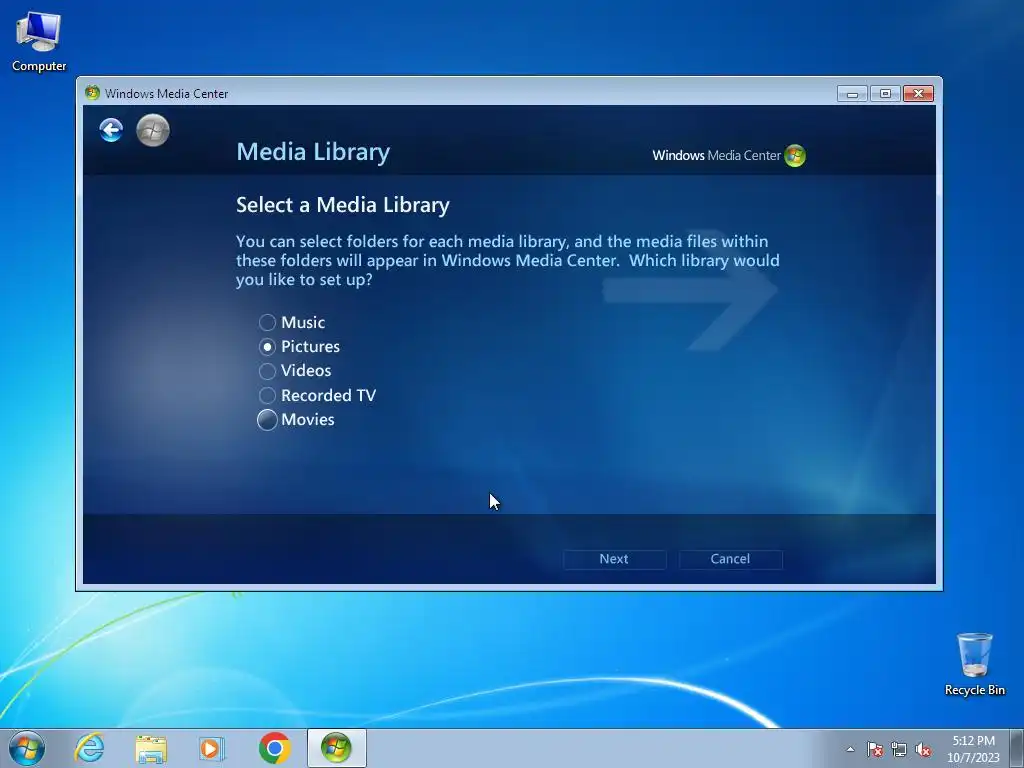The width and height of the screenshot is (1024, 768).
Task: Click the Windows Media Center logo orb
Action: (x=795, y=155)
